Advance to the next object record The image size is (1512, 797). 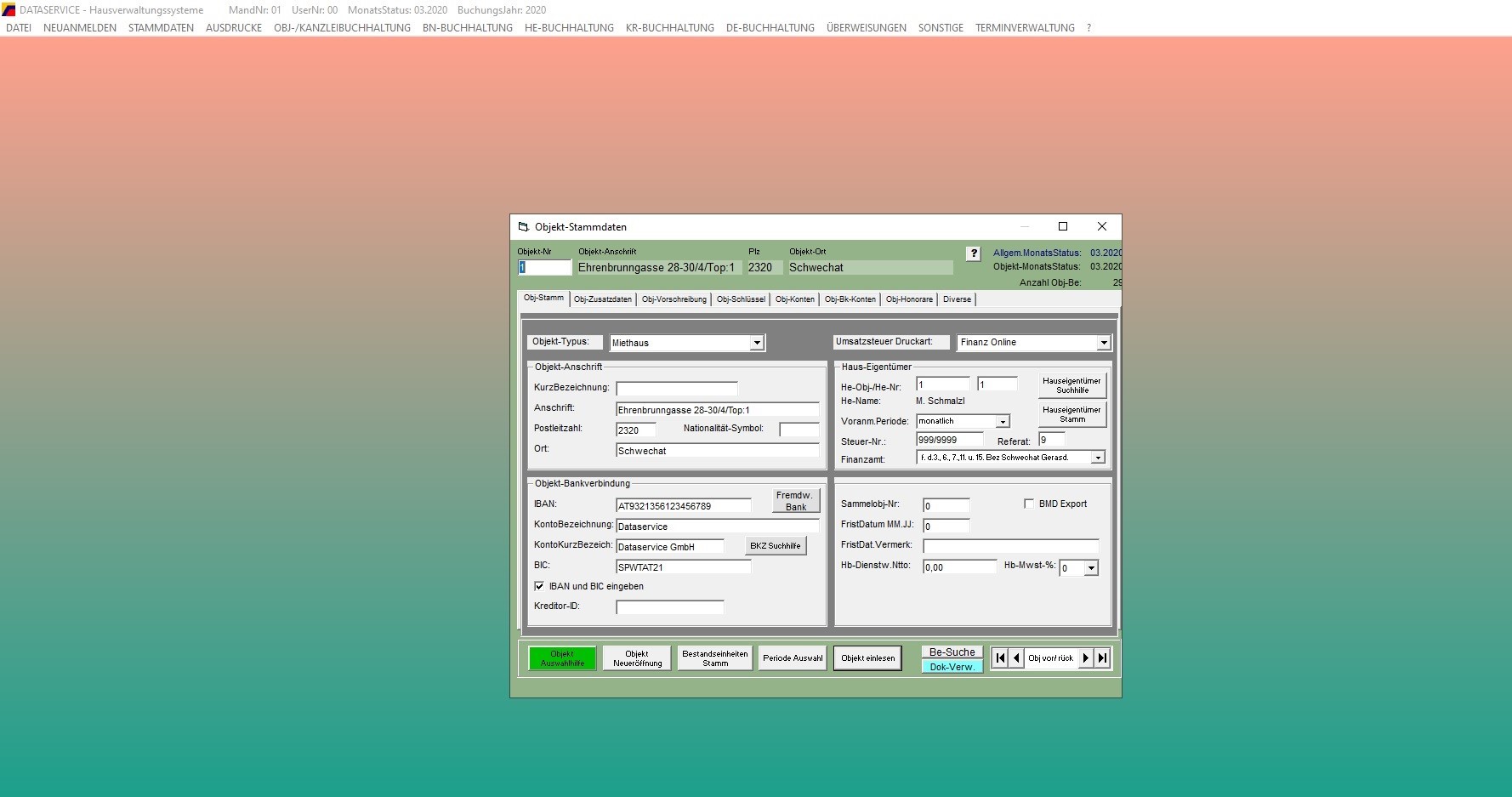coord(1086,658)
